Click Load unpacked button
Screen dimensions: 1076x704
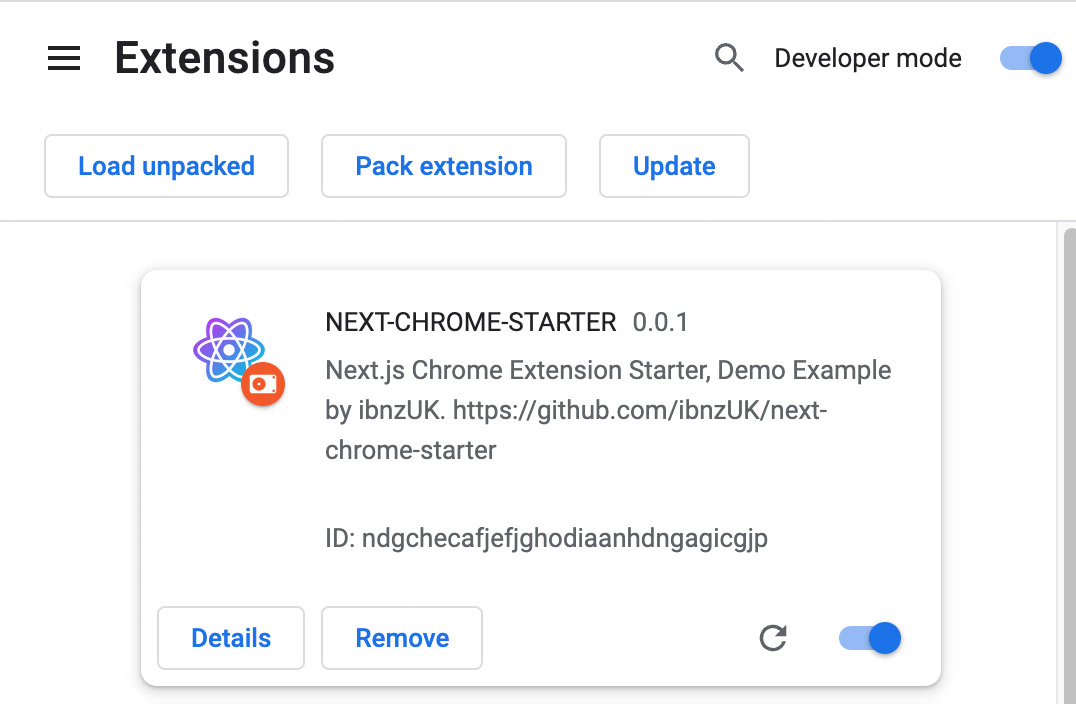166,166
